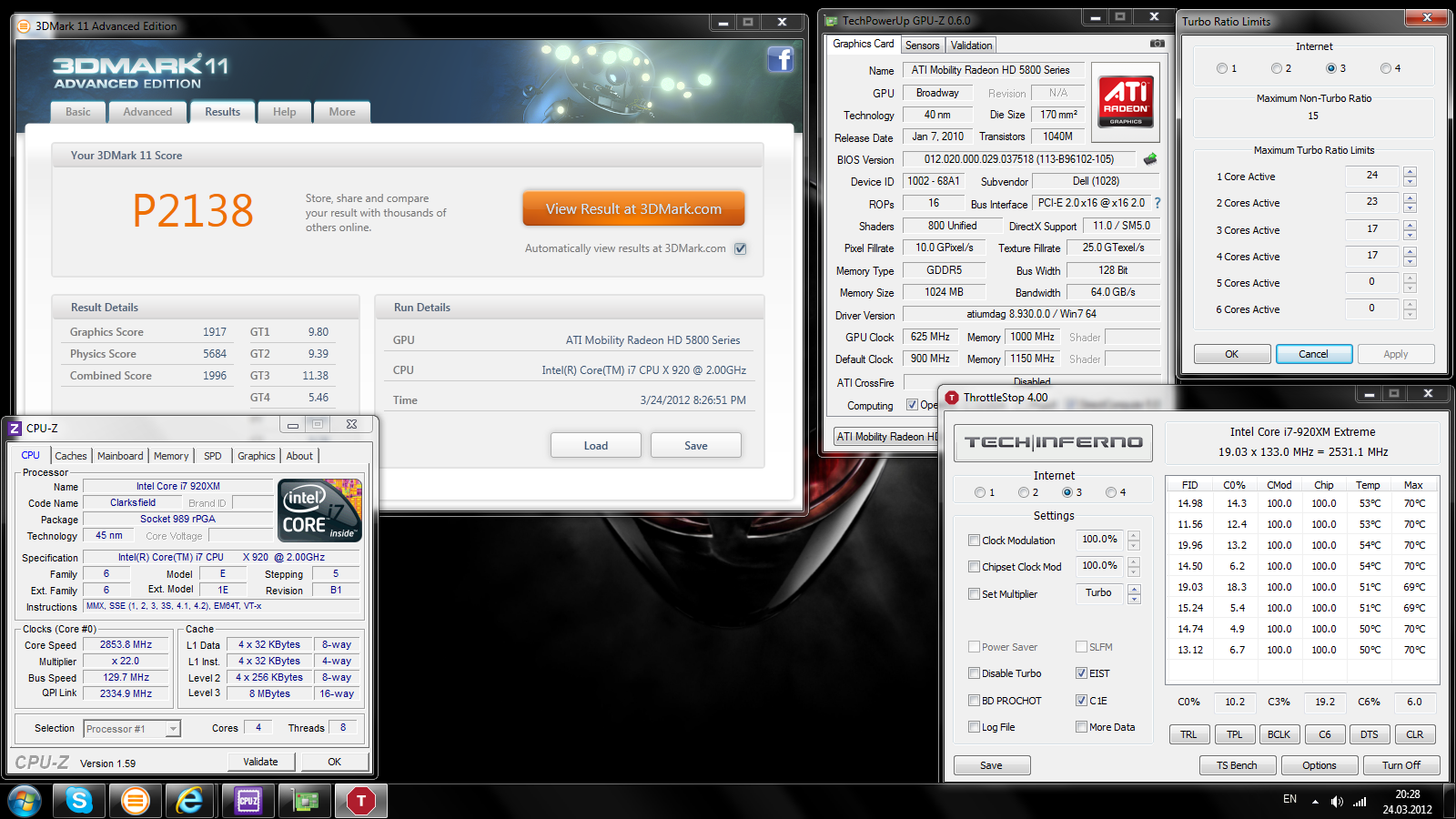Click the 1 Core Active value field
Image resolution: width=1456 pixels, height=819 pixels.
pos(1372,176)
